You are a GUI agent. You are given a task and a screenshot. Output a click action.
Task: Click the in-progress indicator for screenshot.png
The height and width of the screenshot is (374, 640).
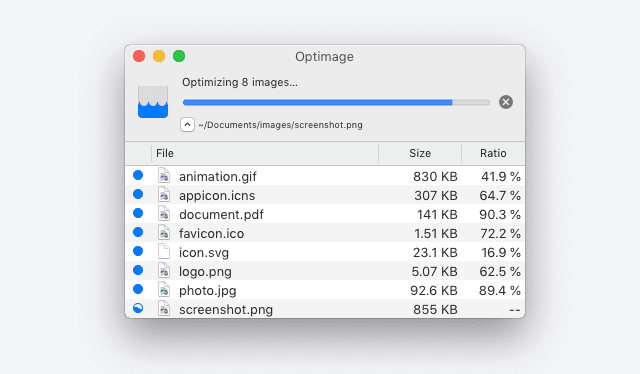138,308
